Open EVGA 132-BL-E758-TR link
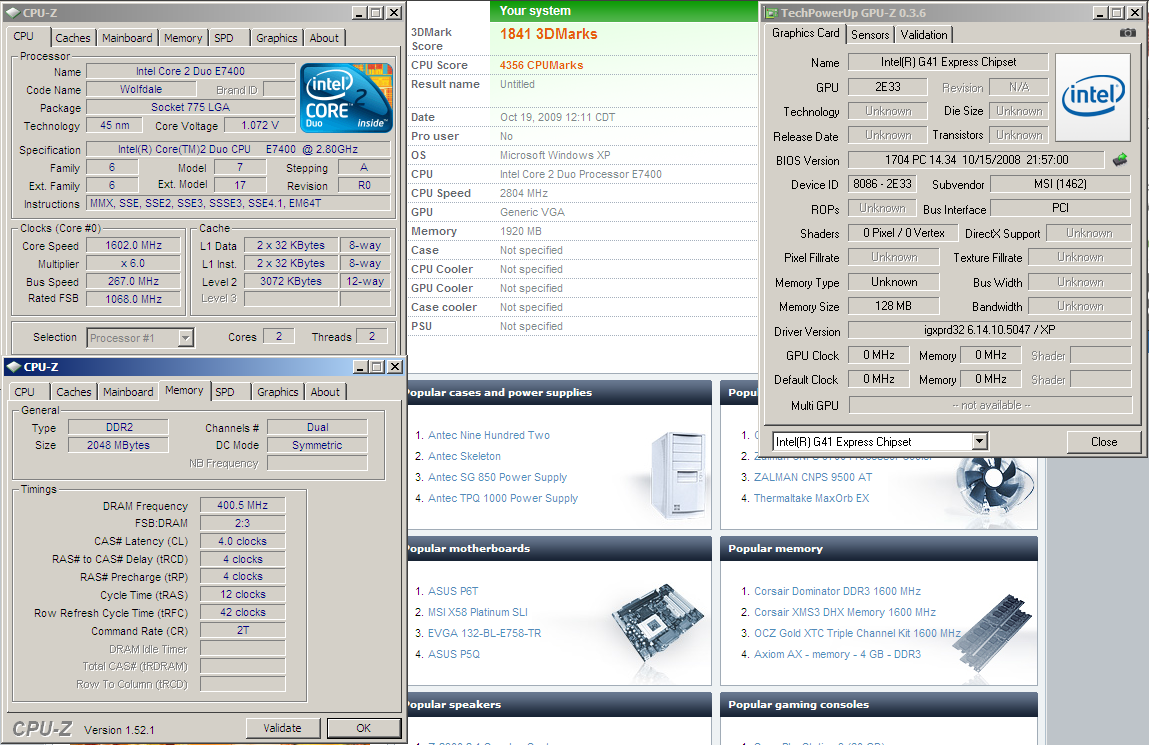Screen dimensions: 1149x745 pyautogui.click(x=484, y=633)
